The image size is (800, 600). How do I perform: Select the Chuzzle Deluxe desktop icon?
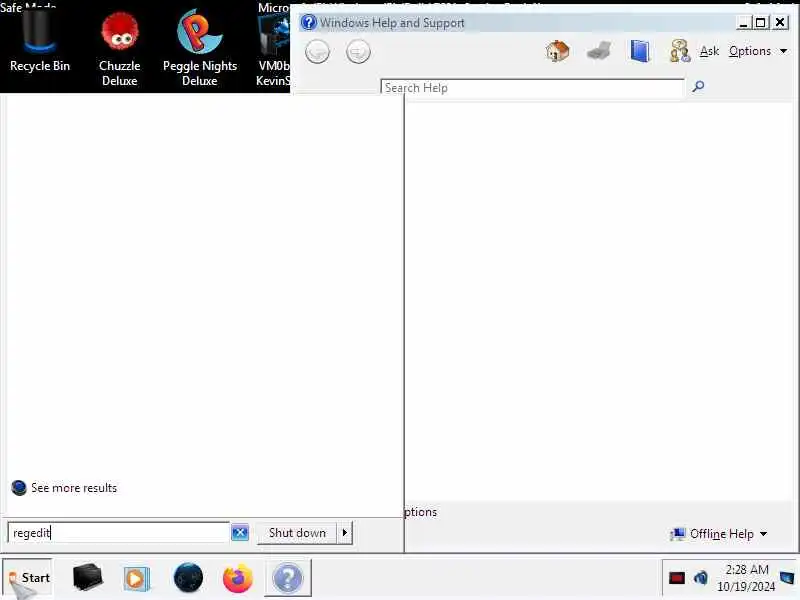pyautogui.click(x=119, y=49)
